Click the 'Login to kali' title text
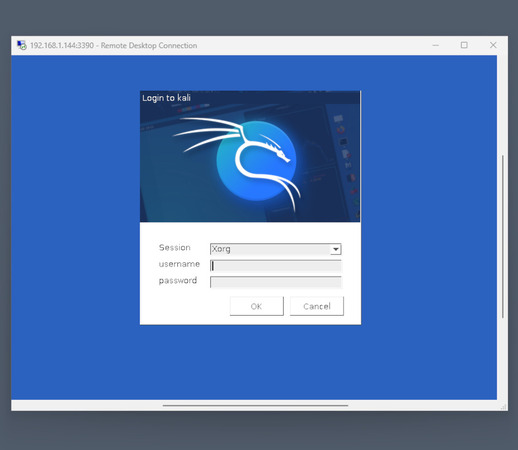Screen dimensions: 518x450 pyautogui.click(x=166, y=98)
